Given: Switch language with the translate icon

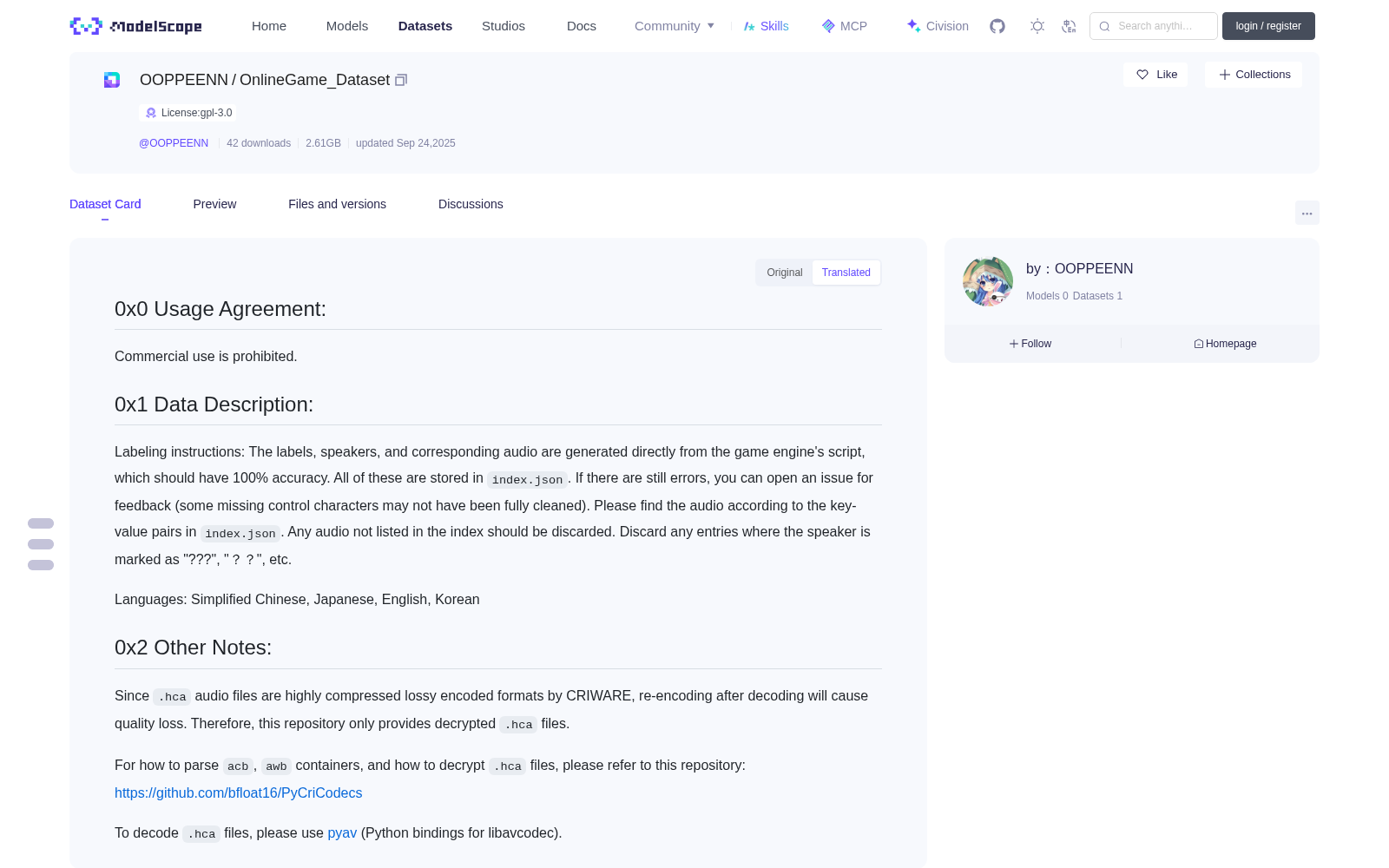Looking at the screenshot, I should [x=1070, y=26].
